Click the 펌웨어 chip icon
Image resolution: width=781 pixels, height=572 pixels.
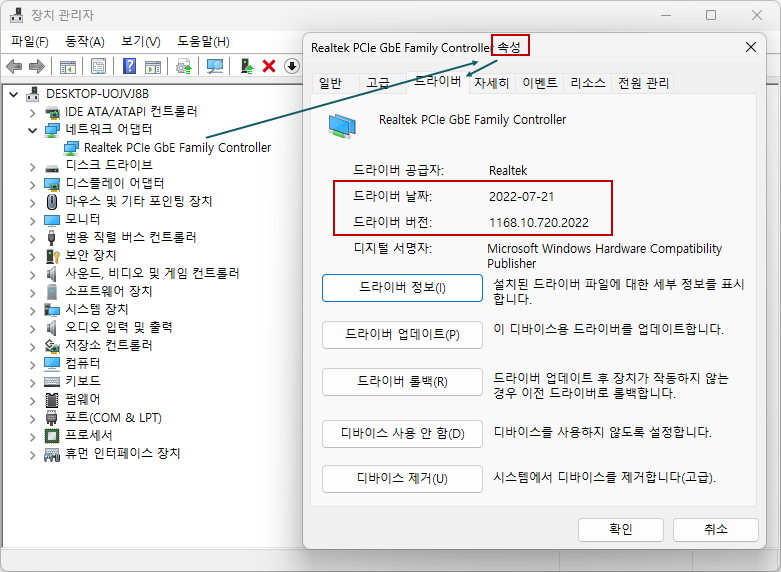coord(52,400)
